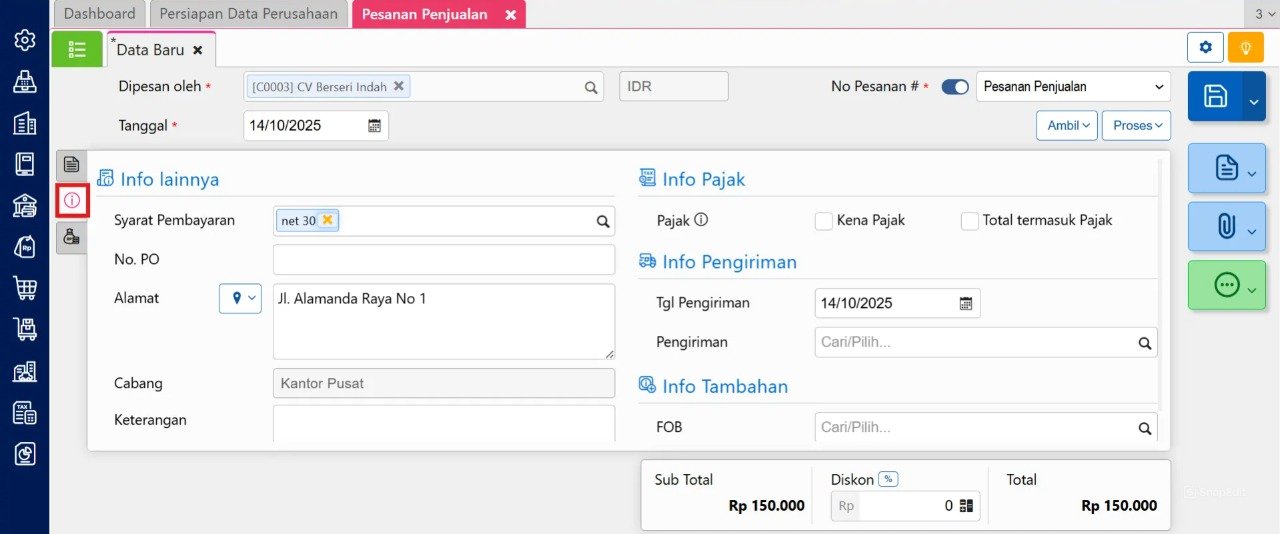1280x534 pixels.
Task: Open the company building module in the sidebar
Action: tap(25, 123)
